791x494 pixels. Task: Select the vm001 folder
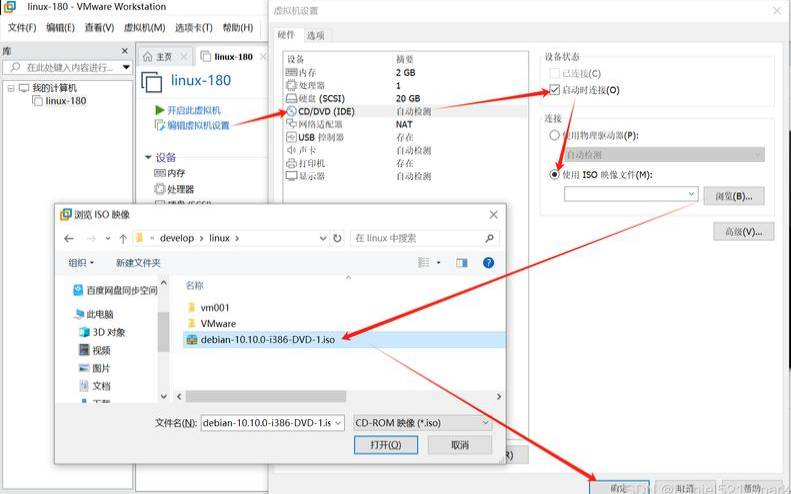coord(208,307)
